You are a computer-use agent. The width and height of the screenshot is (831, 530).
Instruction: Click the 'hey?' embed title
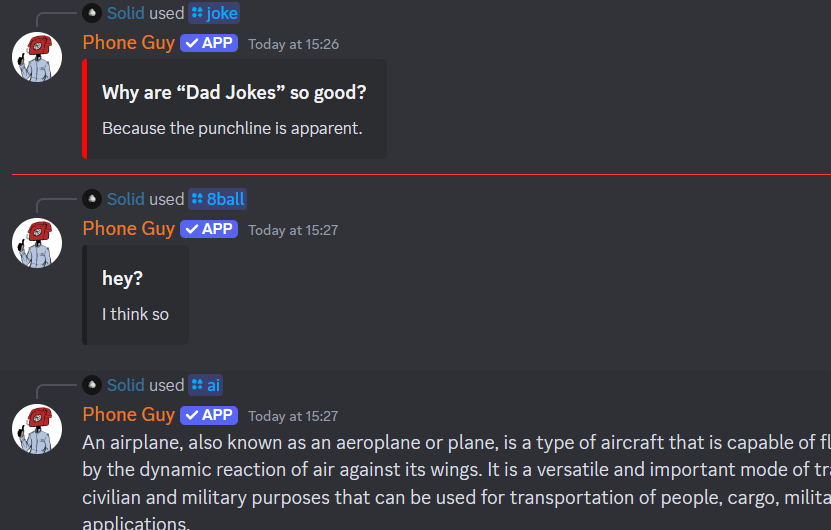tap(122, 279)
